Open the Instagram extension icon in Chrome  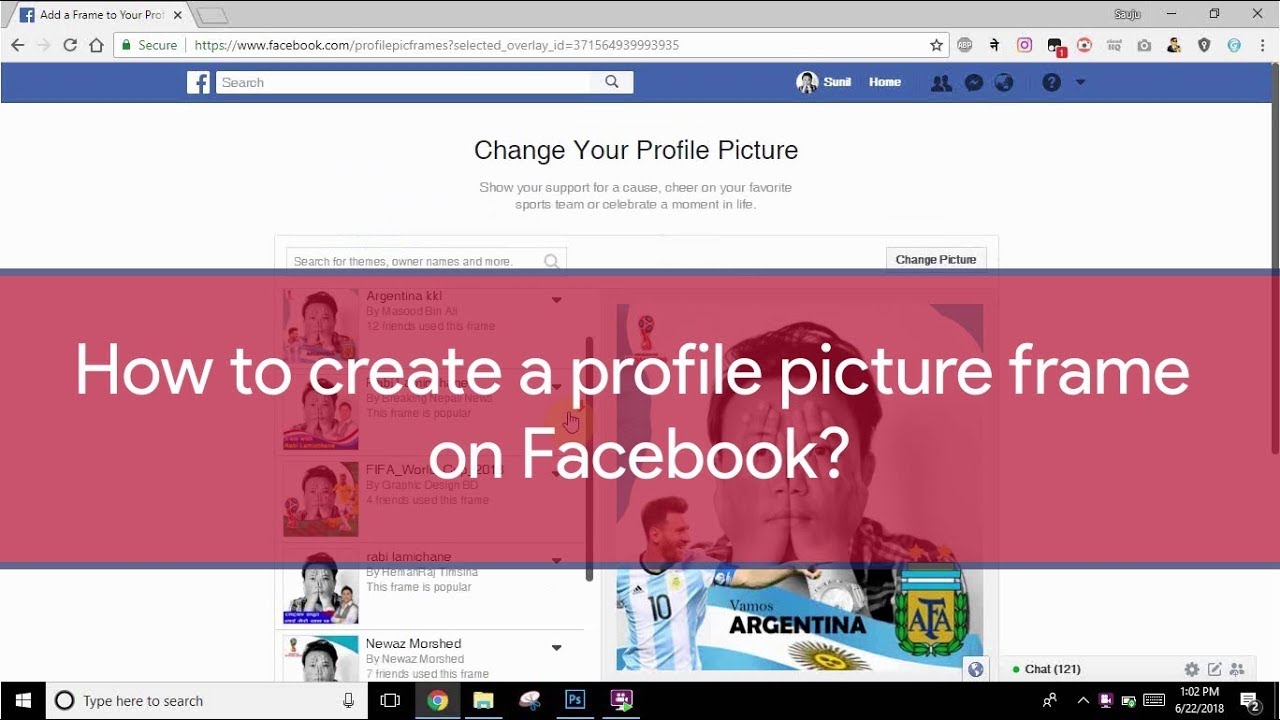pyautogui.click(x=1024, y=45)
